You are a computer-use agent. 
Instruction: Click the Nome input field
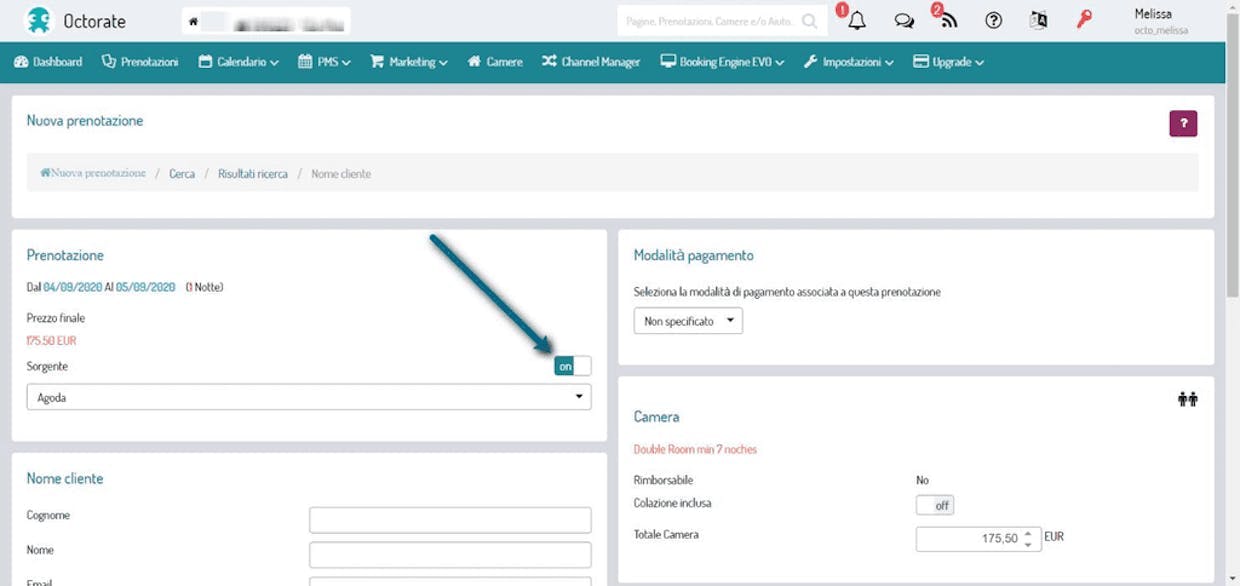[450, 555]
